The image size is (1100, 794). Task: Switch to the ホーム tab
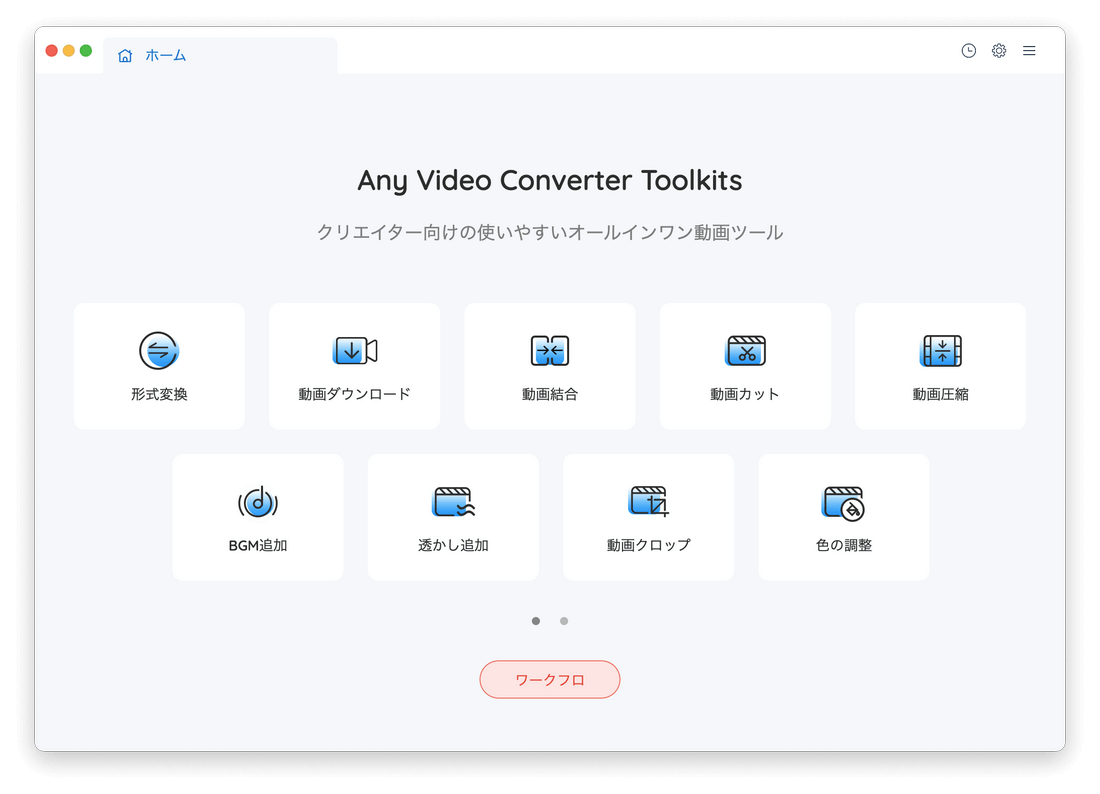[x=220, y=55]
